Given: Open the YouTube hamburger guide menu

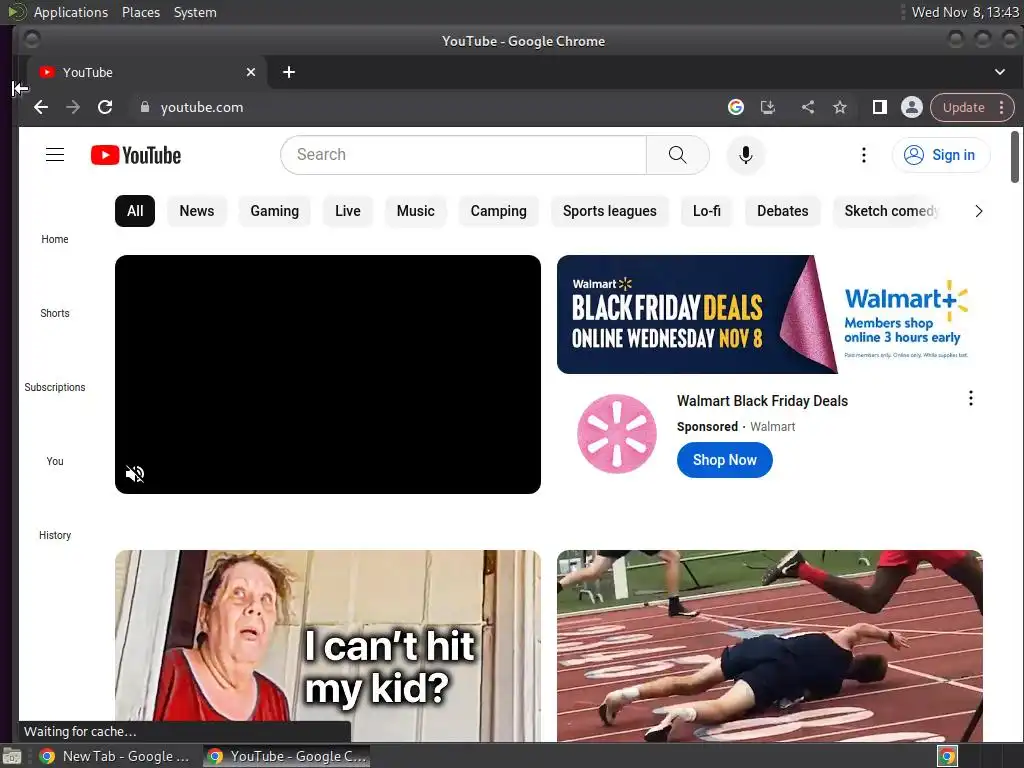Looking at the screenshot, I should (55, 155).
